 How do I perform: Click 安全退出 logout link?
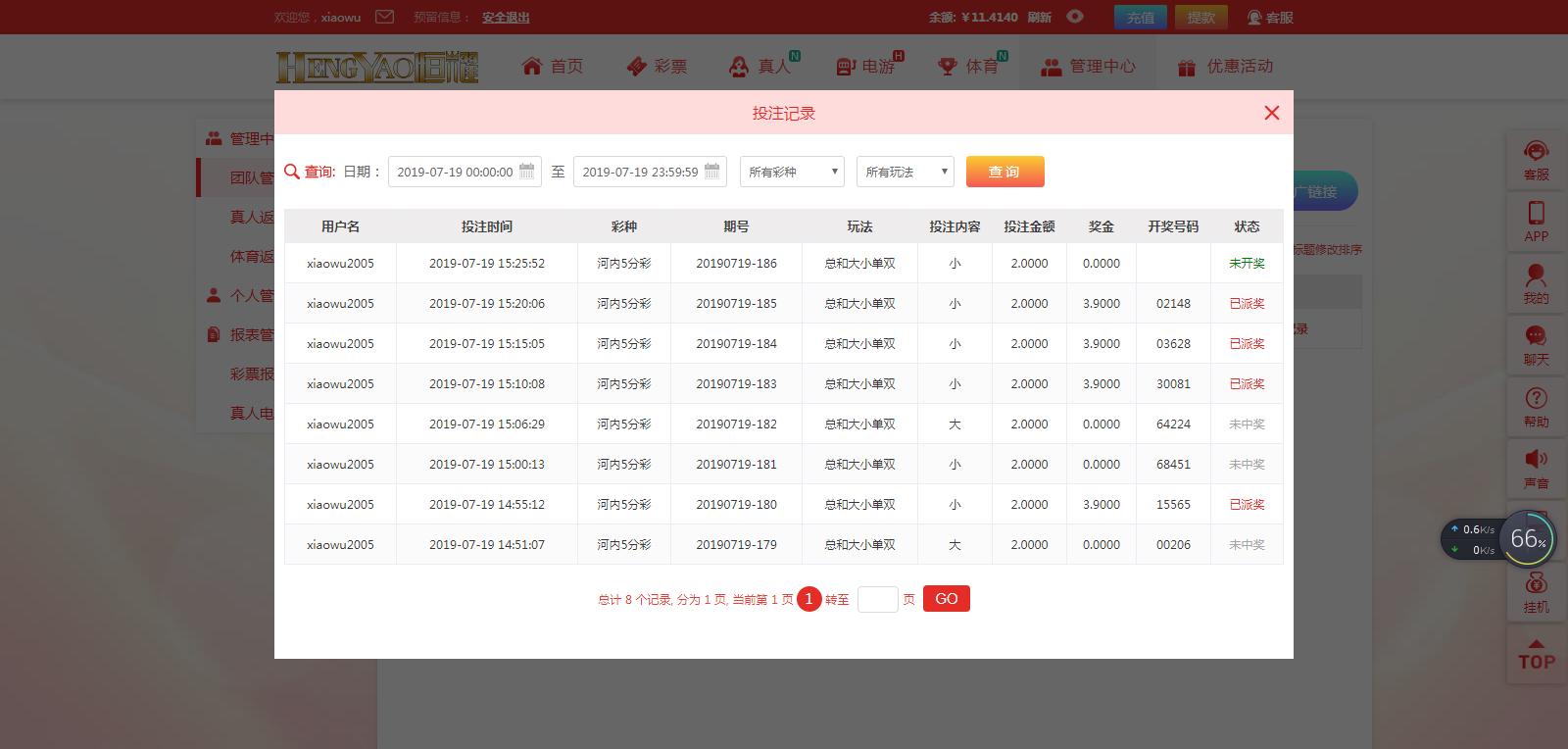(506, 17)
